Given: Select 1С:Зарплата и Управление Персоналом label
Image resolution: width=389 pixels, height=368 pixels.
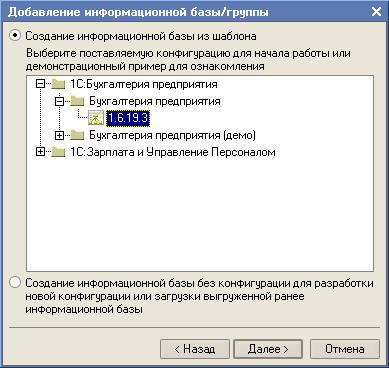Looking at the screenshot, I should pos(173,152).
